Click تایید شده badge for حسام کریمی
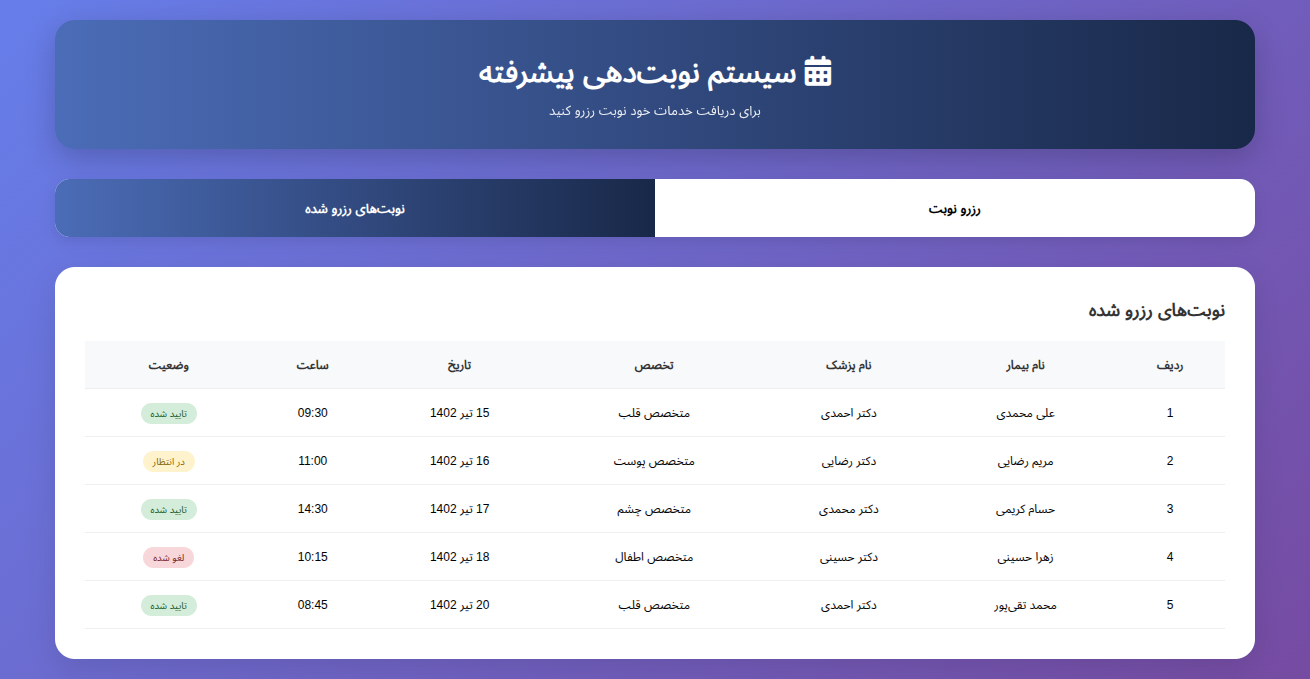The image size is (1310, 679). click(169, 510)
